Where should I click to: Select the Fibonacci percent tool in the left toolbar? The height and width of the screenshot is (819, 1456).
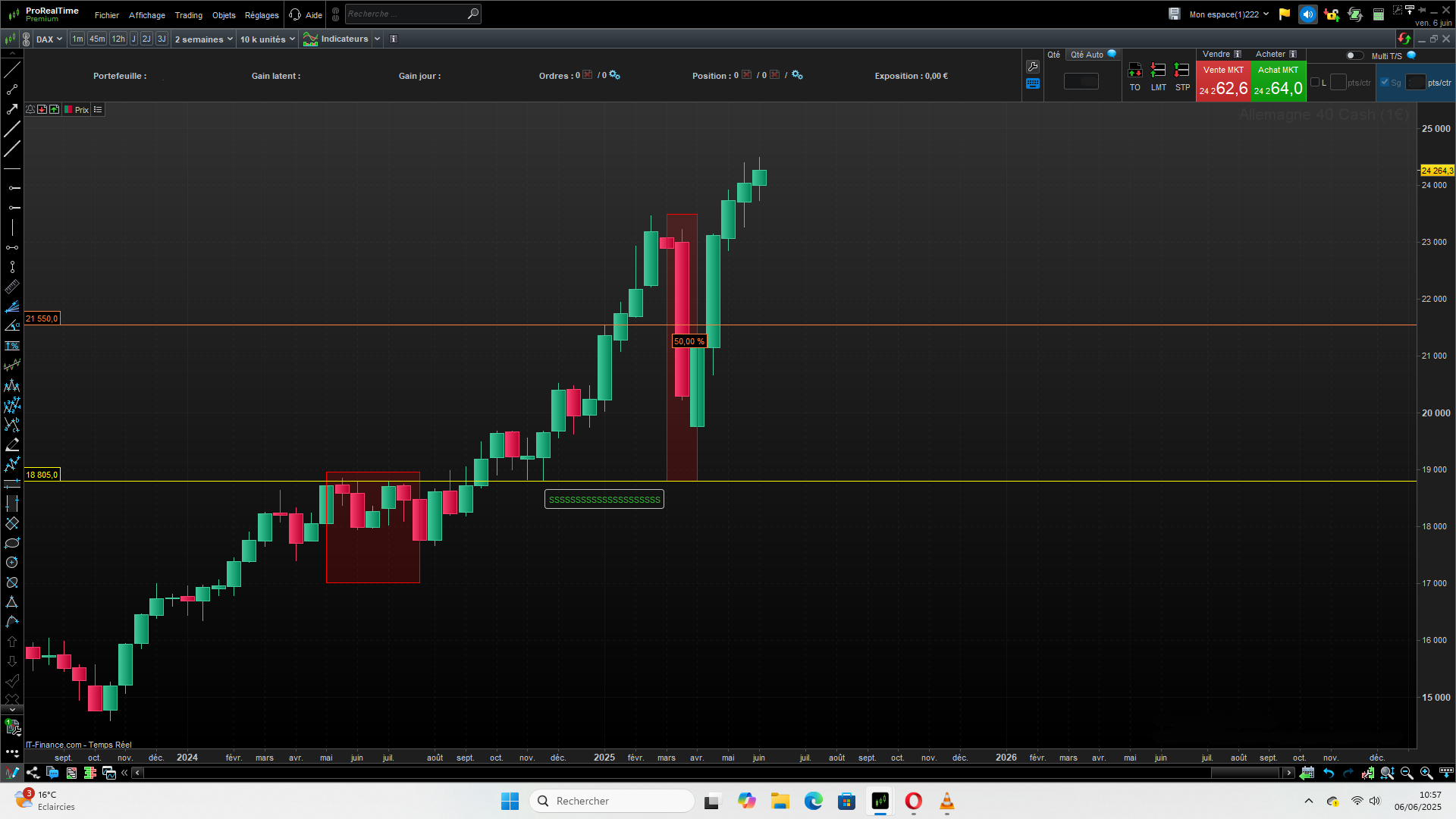(x=12, y=346)
